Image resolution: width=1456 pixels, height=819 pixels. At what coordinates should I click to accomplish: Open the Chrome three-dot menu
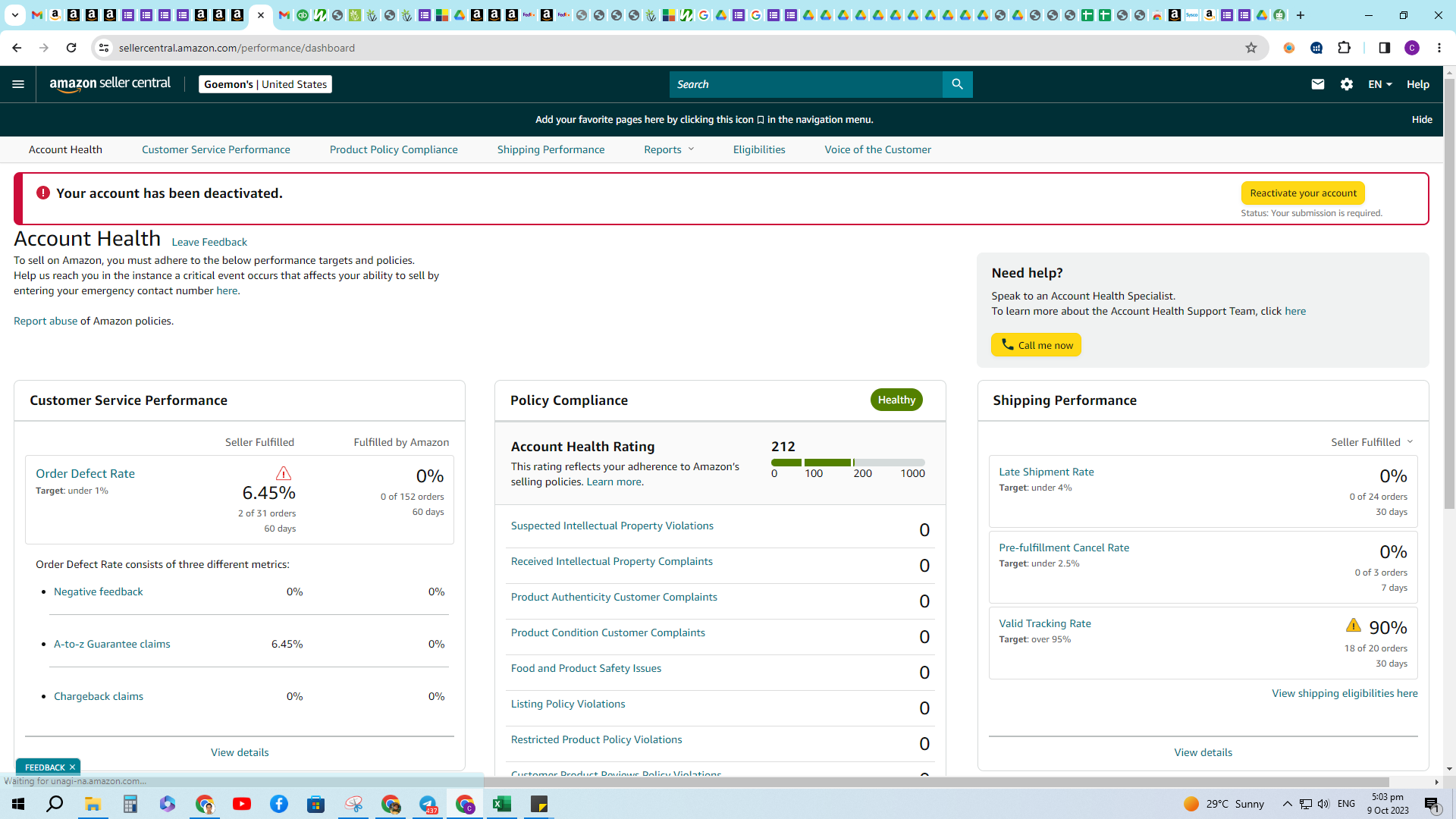1439,48
